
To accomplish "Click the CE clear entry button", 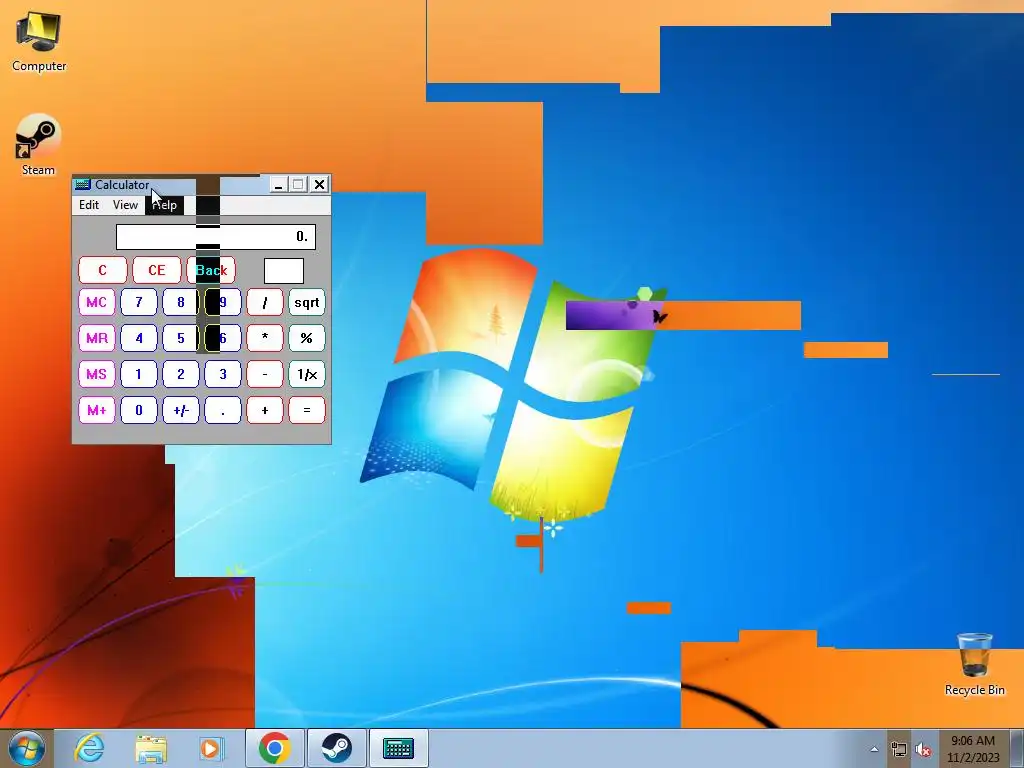I will (157, 270).
